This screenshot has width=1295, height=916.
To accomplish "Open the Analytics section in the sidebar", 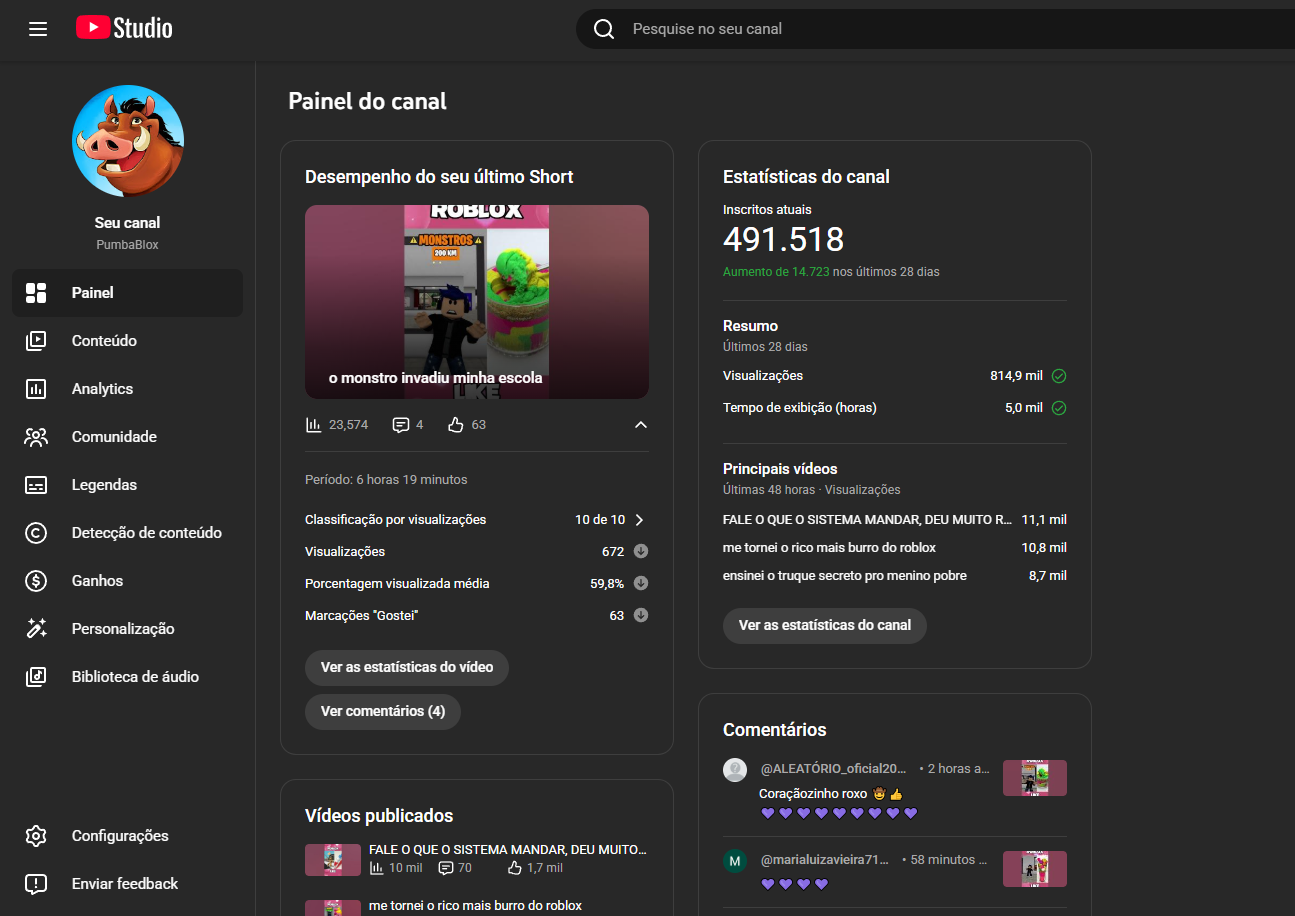I will tap(102, 389).
